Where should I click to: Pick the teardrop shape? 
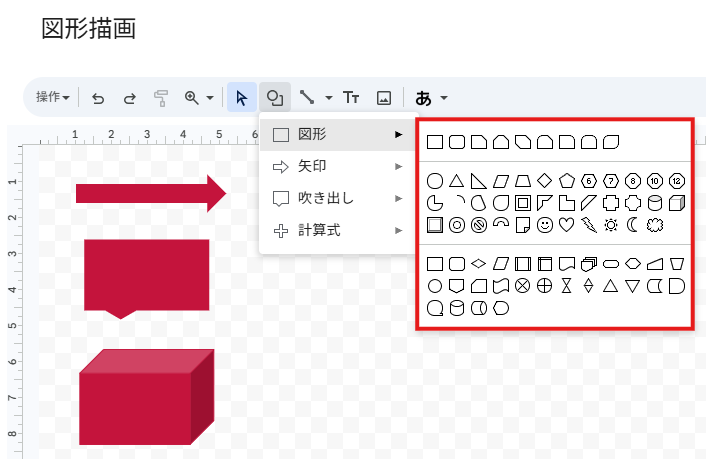501,203
